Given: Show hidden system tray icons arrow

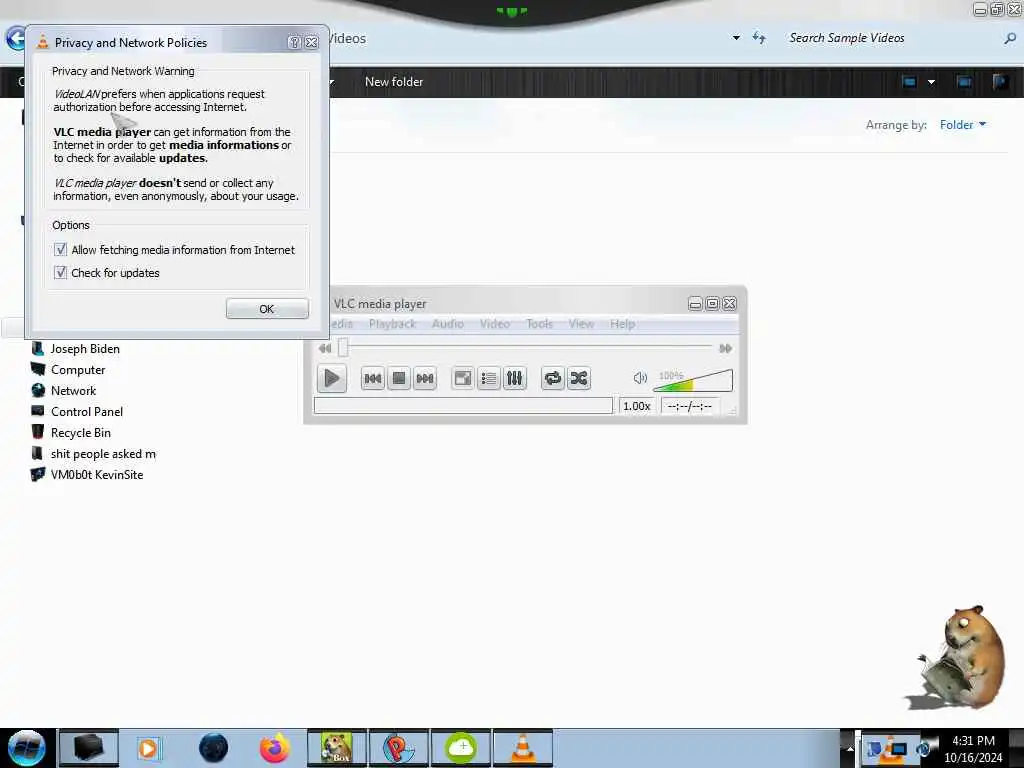Looking at the screenshot, I should pos(850,748).
